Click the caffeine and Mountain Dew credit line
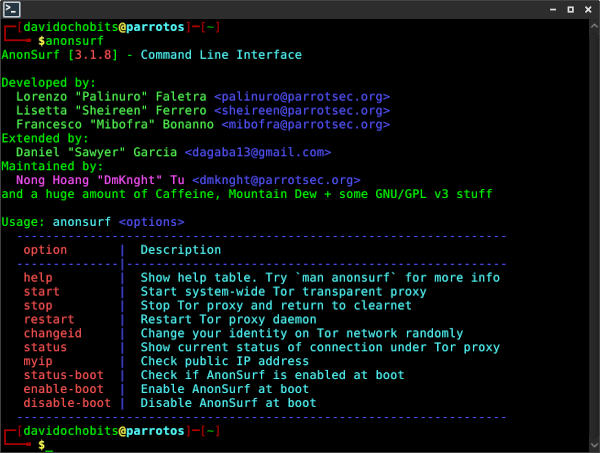Image resolution: width=600 pixels, height=453 pixels. [247, 194]
